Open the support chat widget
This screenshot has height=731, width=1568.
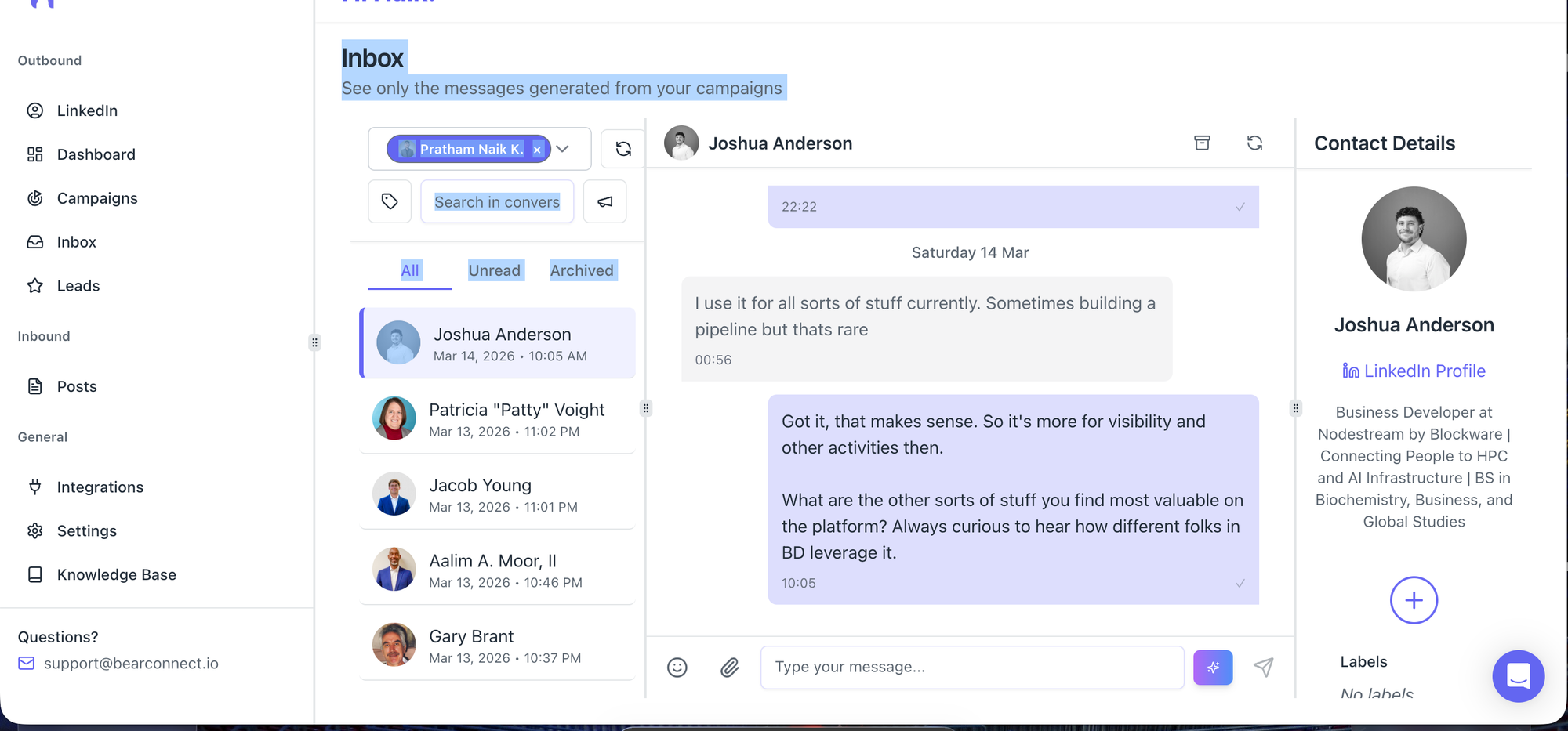tap(1518, 675)
